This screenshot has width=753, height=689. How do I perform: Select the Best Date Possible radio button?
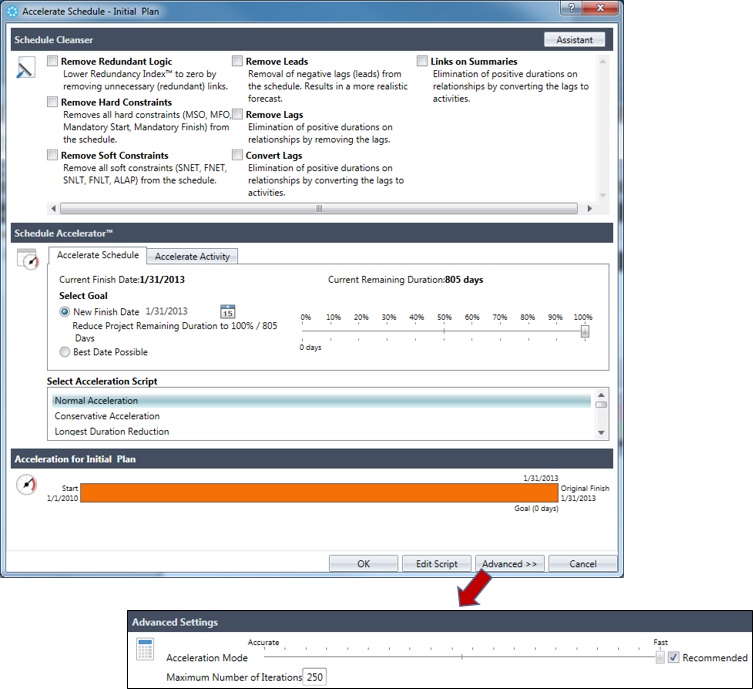(x=65, y=352)
